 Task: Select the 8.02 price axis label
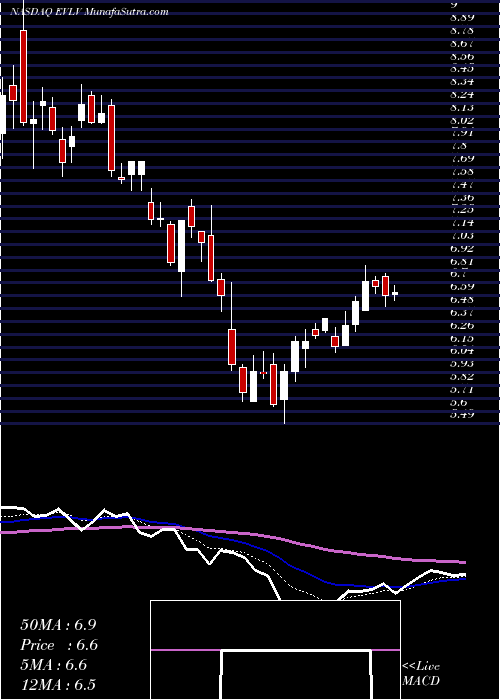coord(462,121)
